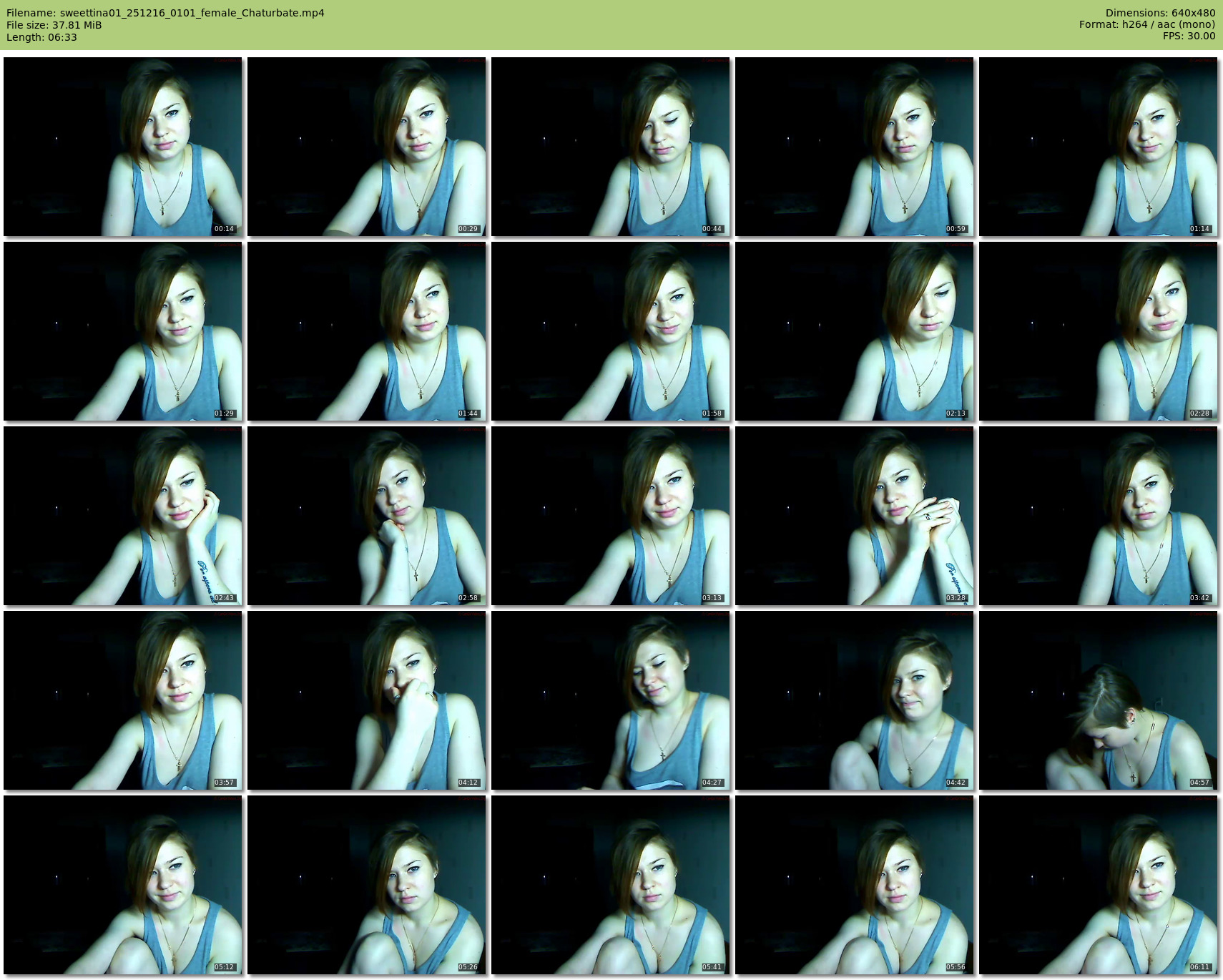Click the frame stamped 03:13
This screenshot has width=1223, height=980.
point(611,516)
